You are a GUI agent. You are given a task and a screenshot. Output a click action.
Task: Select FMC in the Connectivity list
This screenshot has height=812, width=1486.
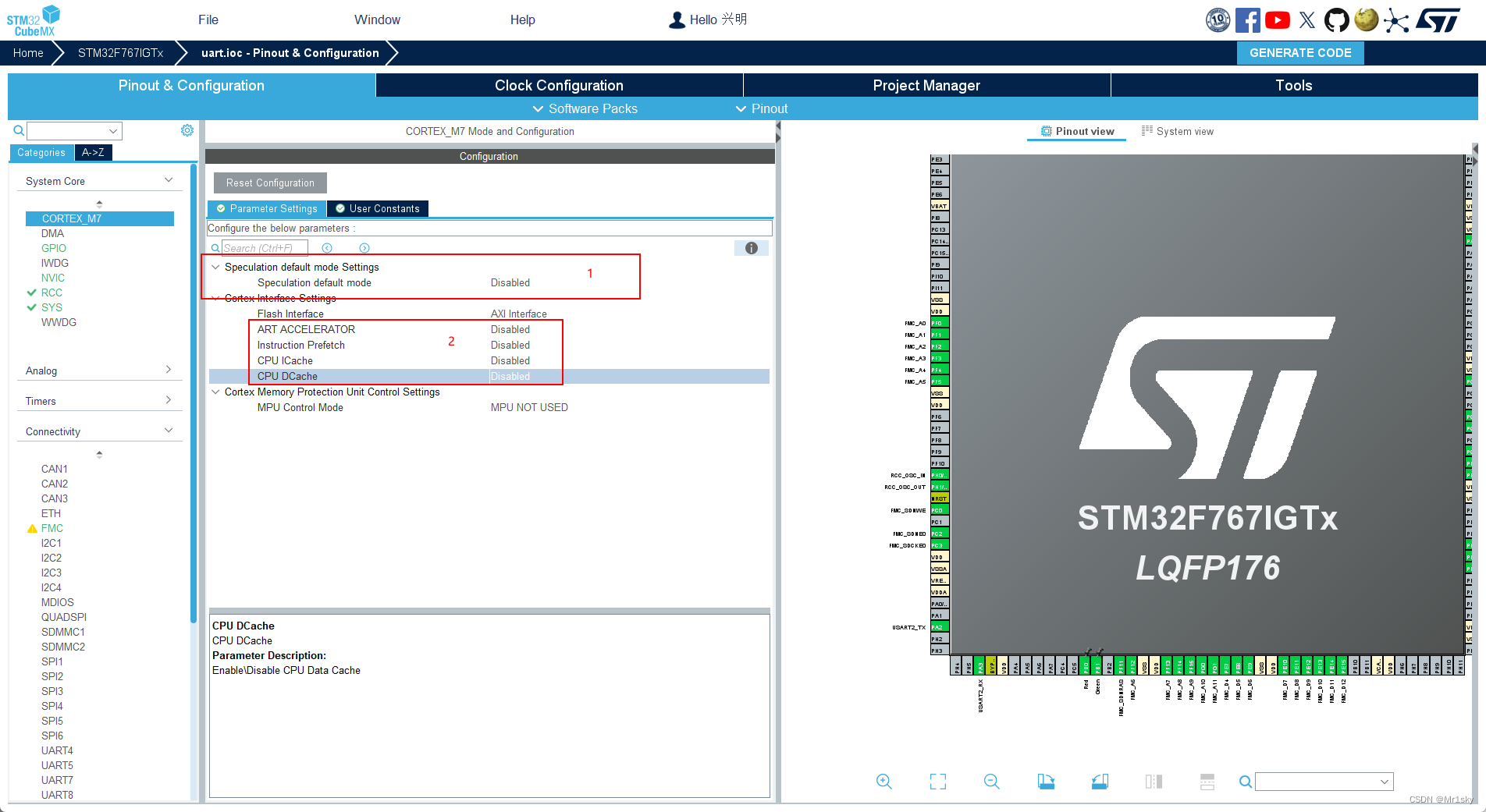(x=52, y=527)
